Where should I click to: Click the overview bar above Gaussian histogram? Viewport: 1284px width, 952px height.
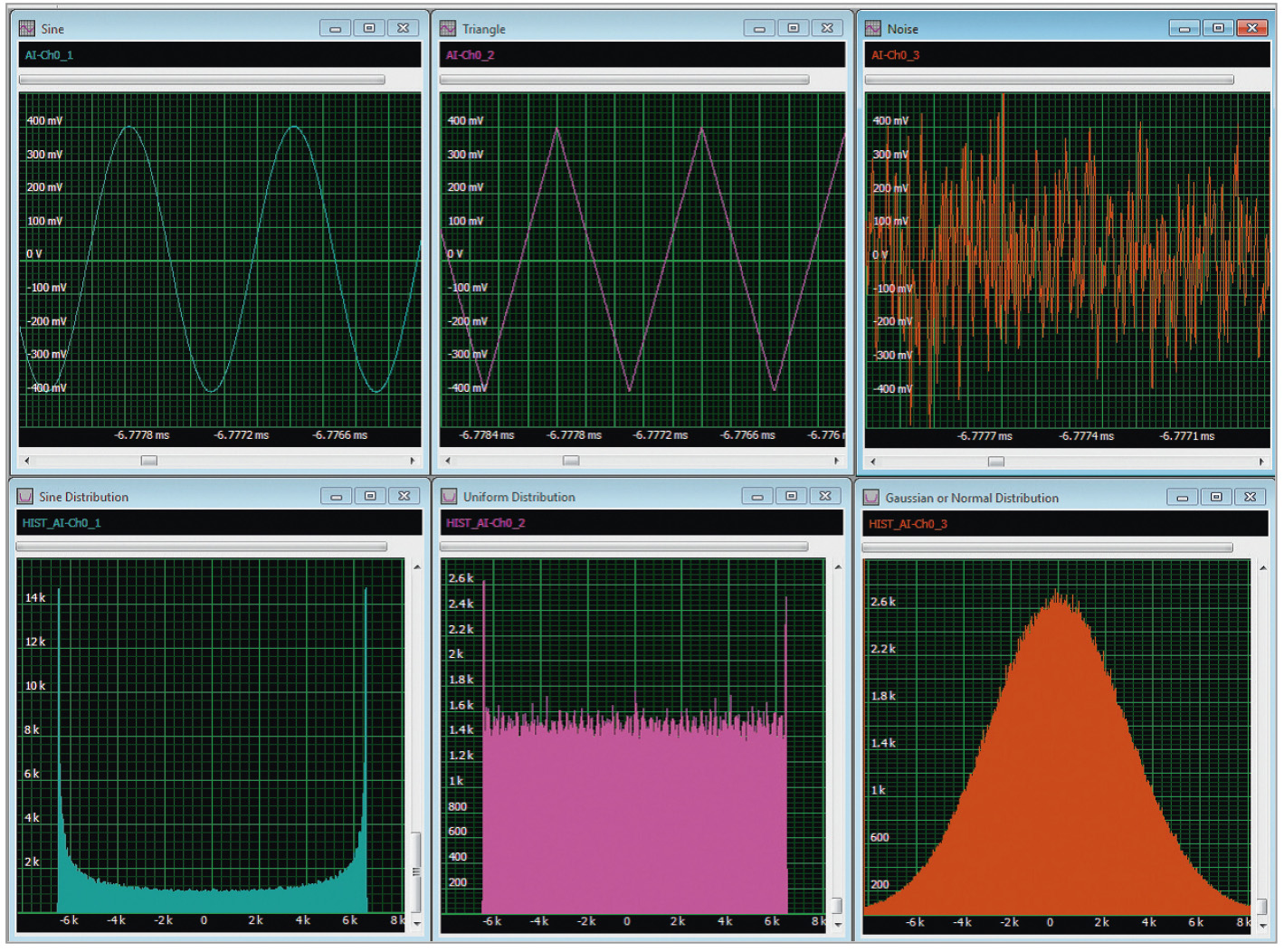click(x=1048, y=547)
